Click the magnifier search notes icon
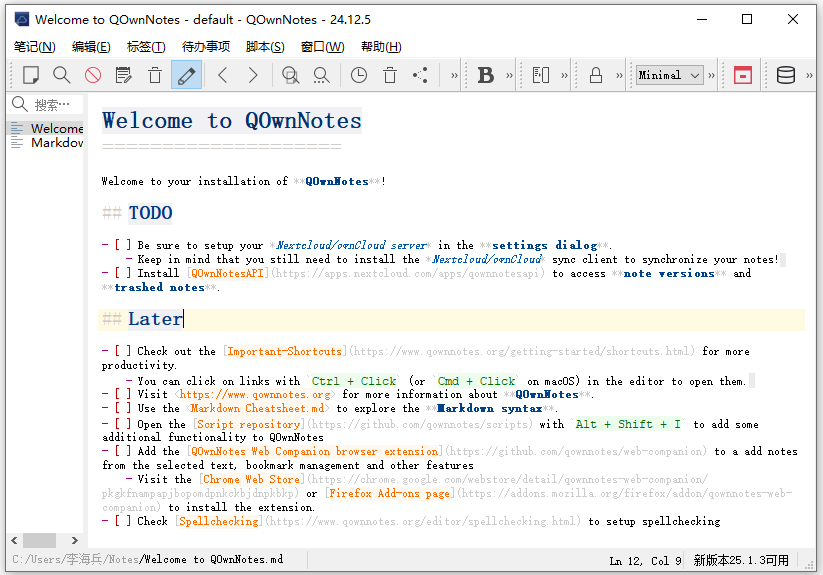Viewport: 823px width, 575px height. click(62, 75)
